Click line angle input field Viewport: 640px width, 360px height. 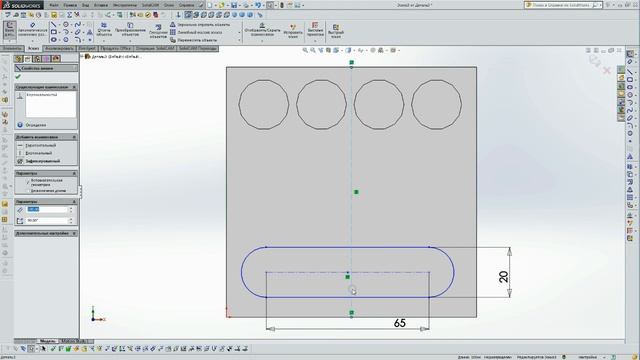(47, 220)
